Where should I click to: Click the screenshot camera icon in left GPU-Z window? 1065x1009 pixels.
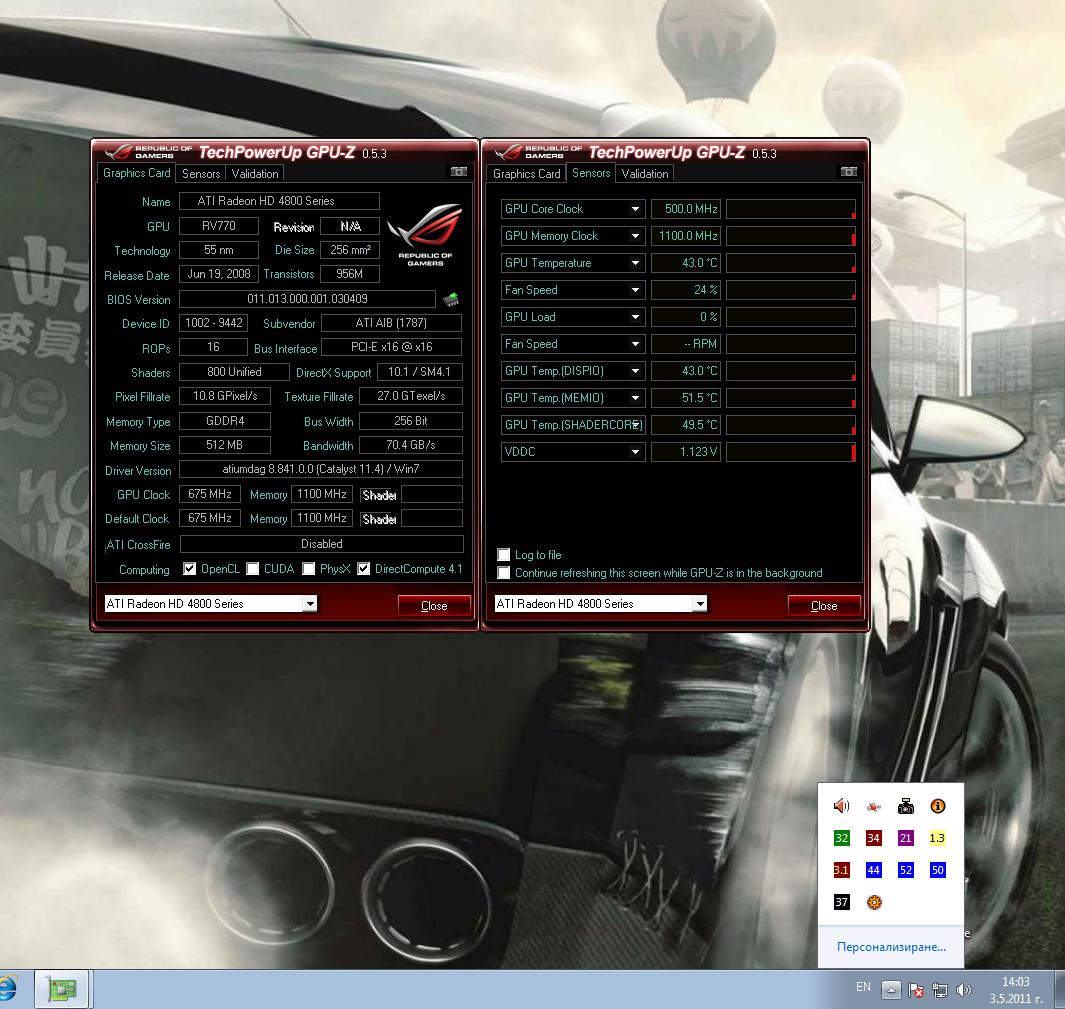coord(459,172)
